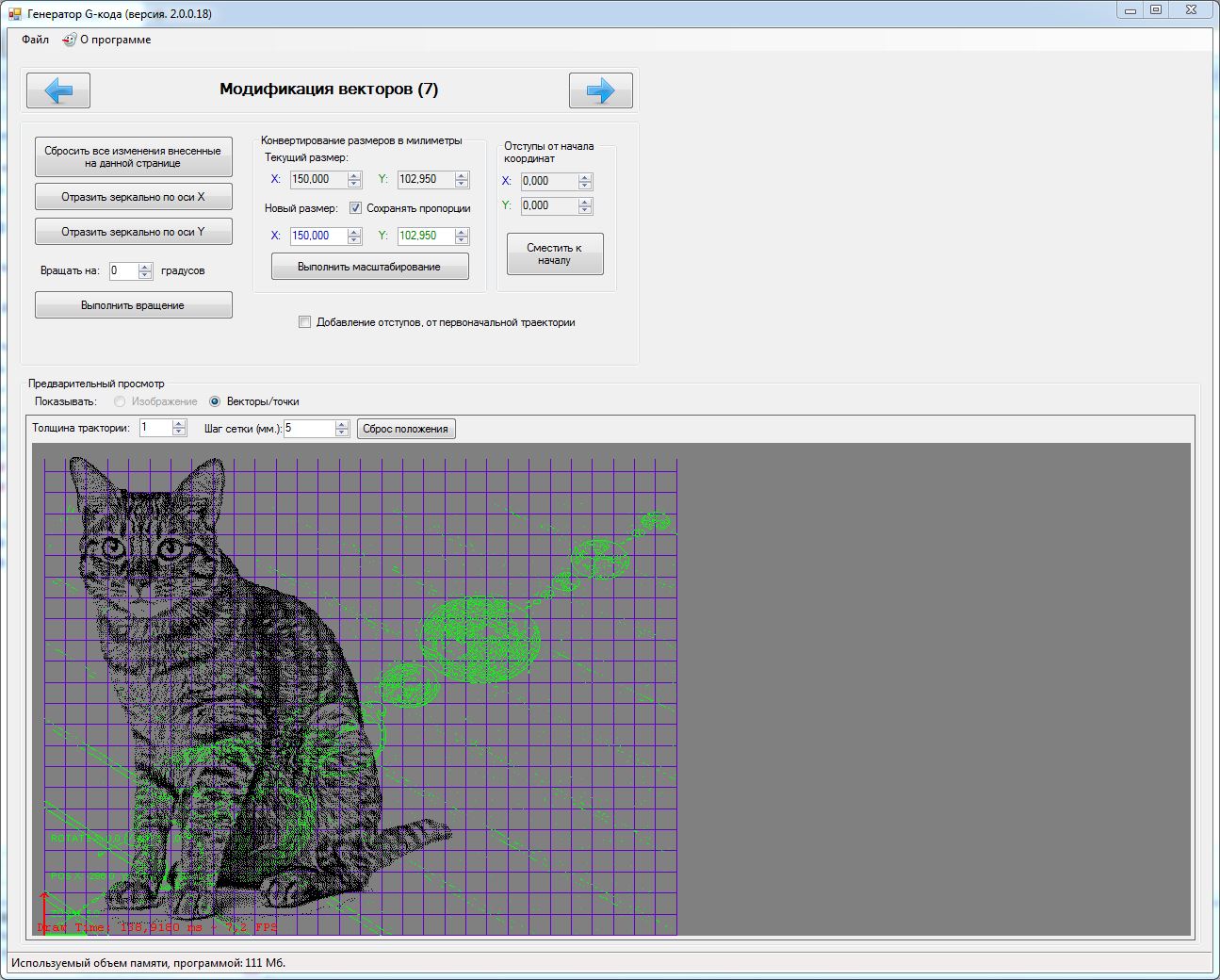This screenshot has height=980, width=1220.
Task: Click the rotation degrees input field
Action: (123, 270)
